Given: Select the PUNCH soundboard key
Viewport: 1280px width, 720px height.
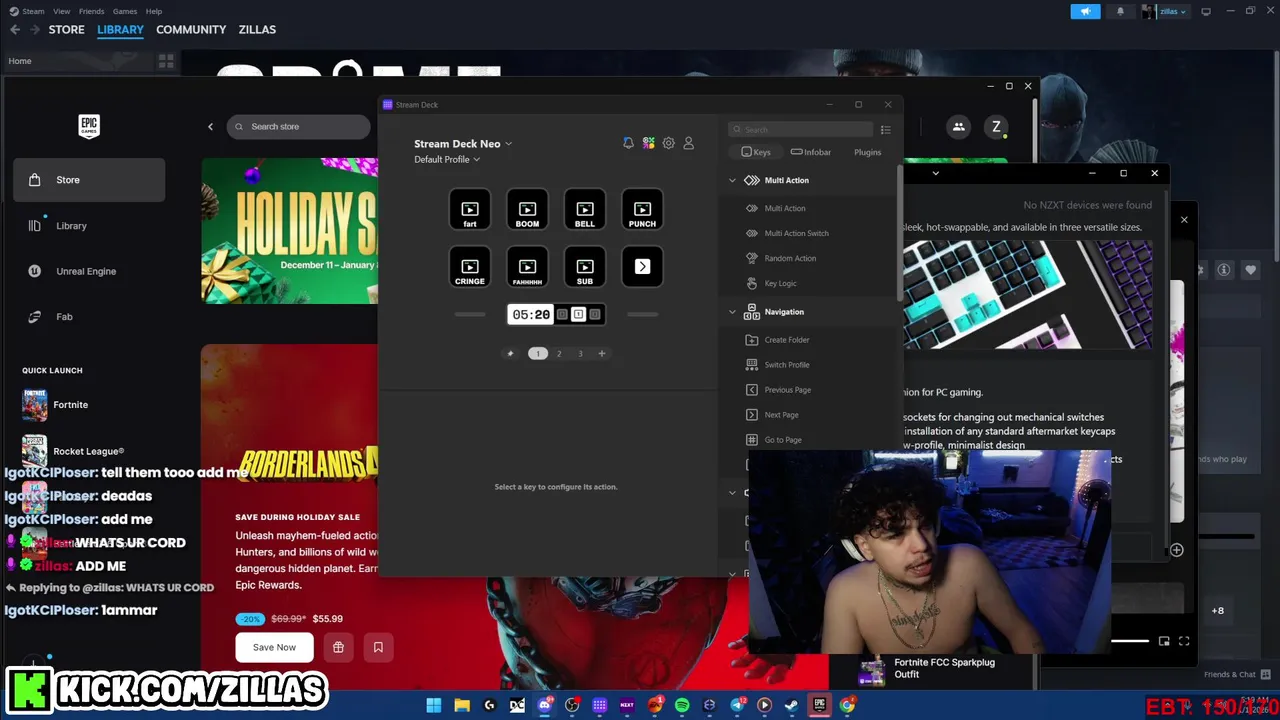Looking at the screenshot, I should 642,210.
